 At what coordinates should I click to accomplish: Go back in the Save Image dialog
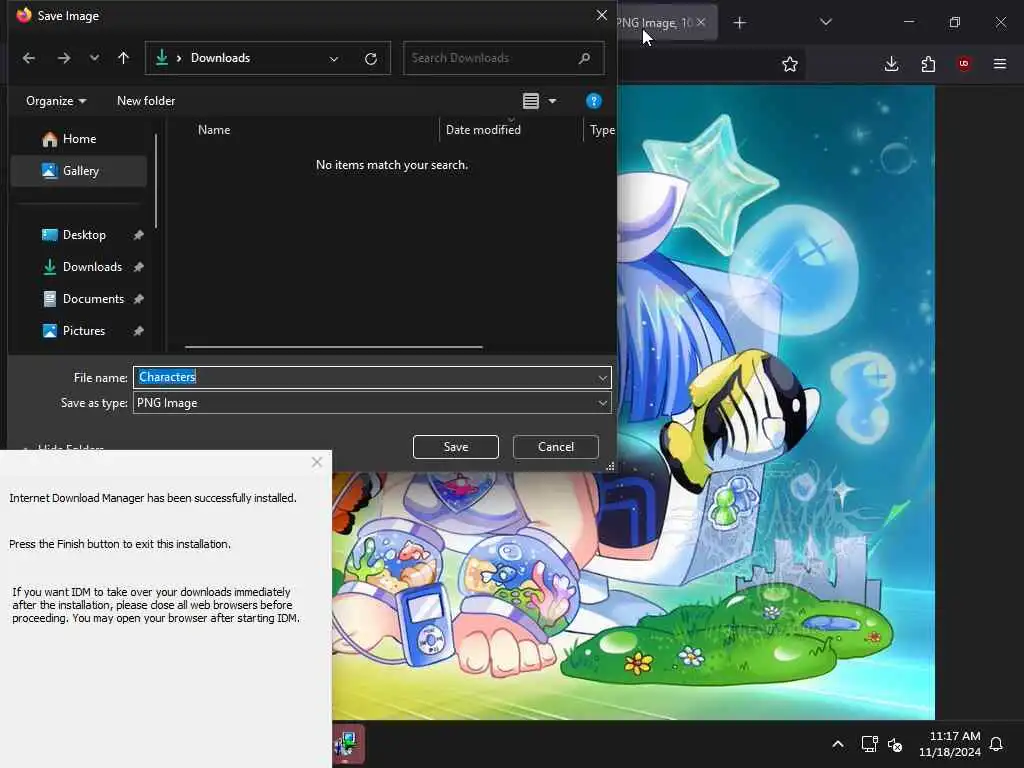point(29,58)
